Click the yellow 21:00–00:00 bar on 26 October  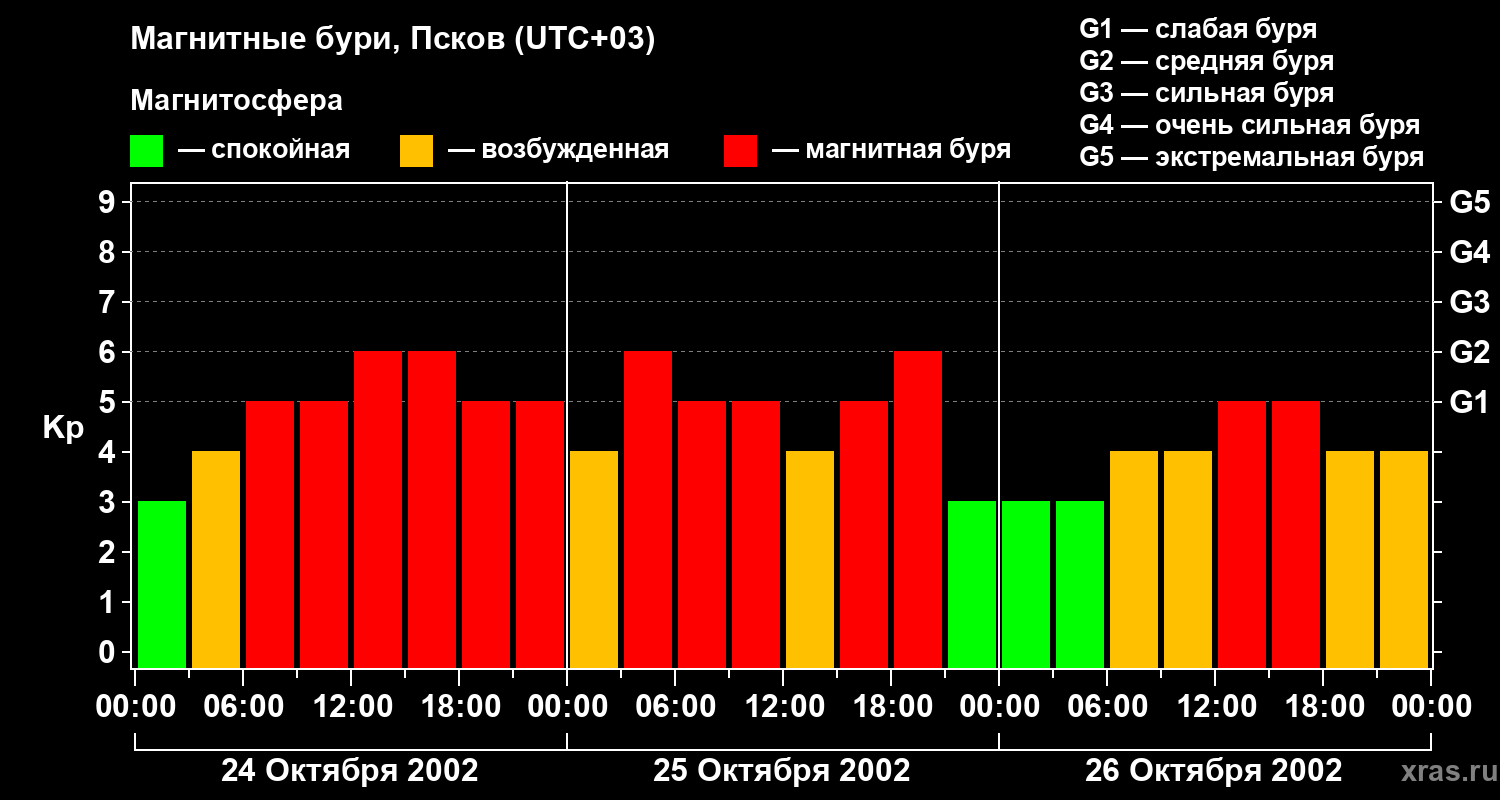(1404, 559)
